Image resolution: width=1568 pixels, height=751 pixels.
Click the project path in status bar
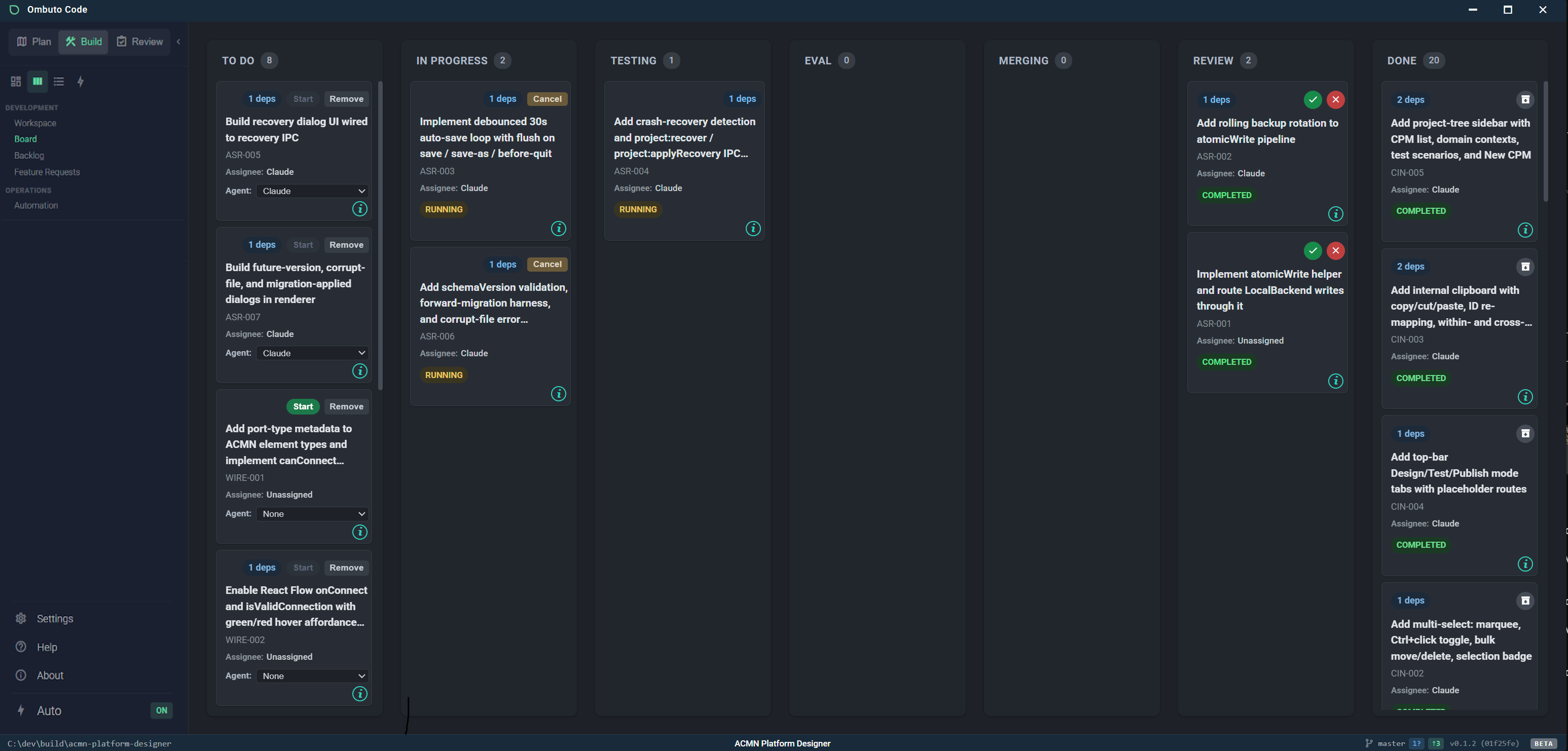pyautogui.click(x=90, y=743)
